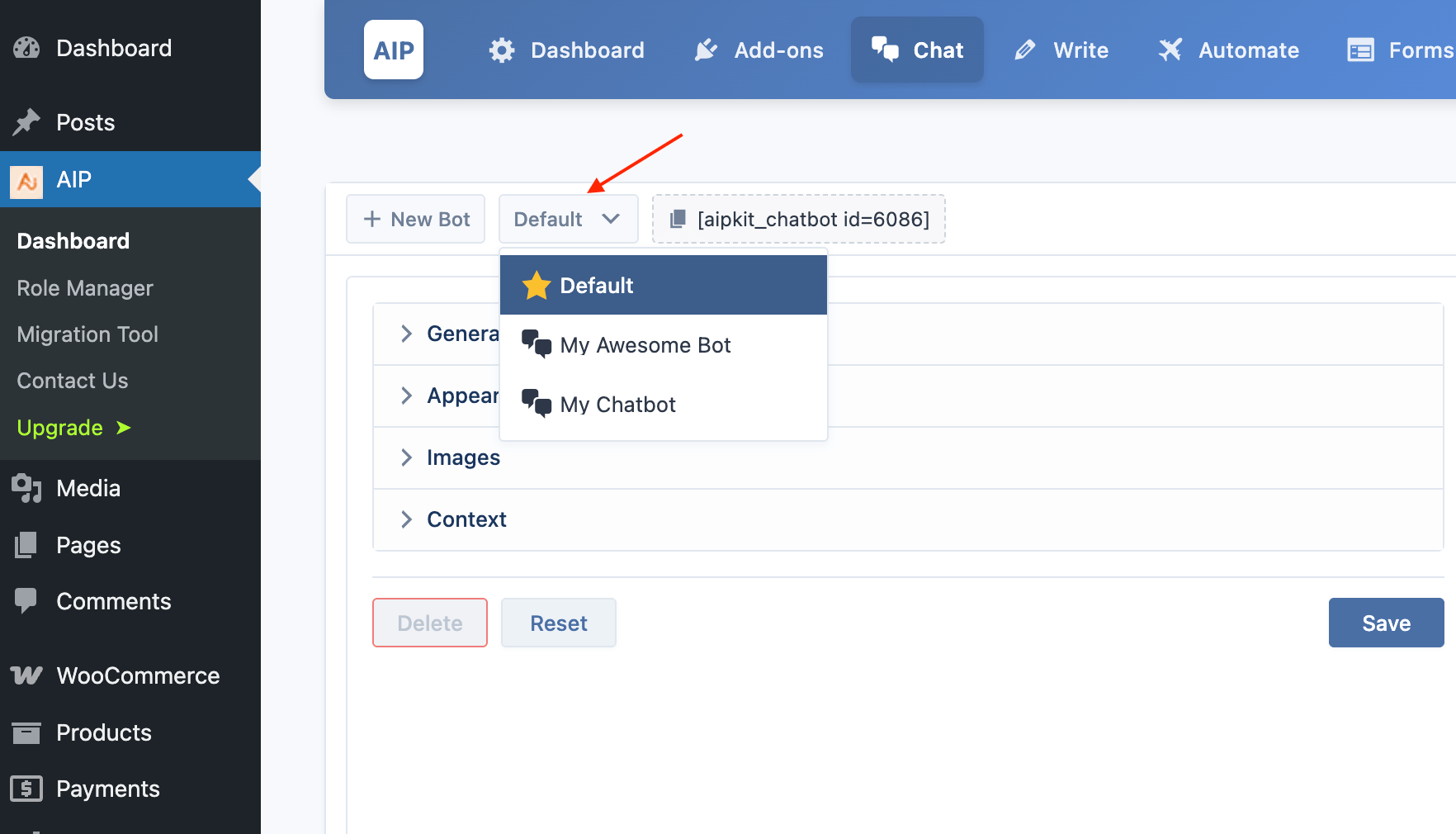The image size is (1456, 834).
Task: Click the Automate icon in top bar
Action: coord(1170,50)
